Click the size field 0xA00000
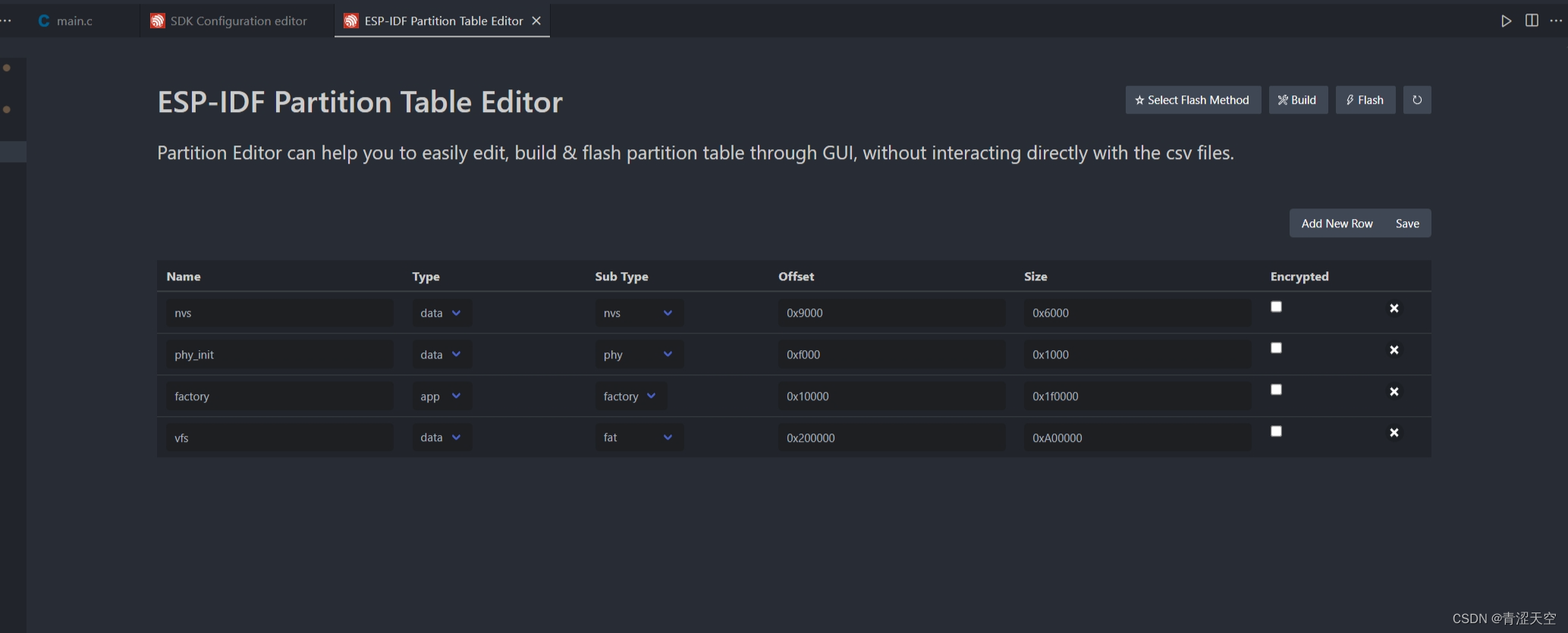This screenshot has width=1568, height=633. point(1137,437)
